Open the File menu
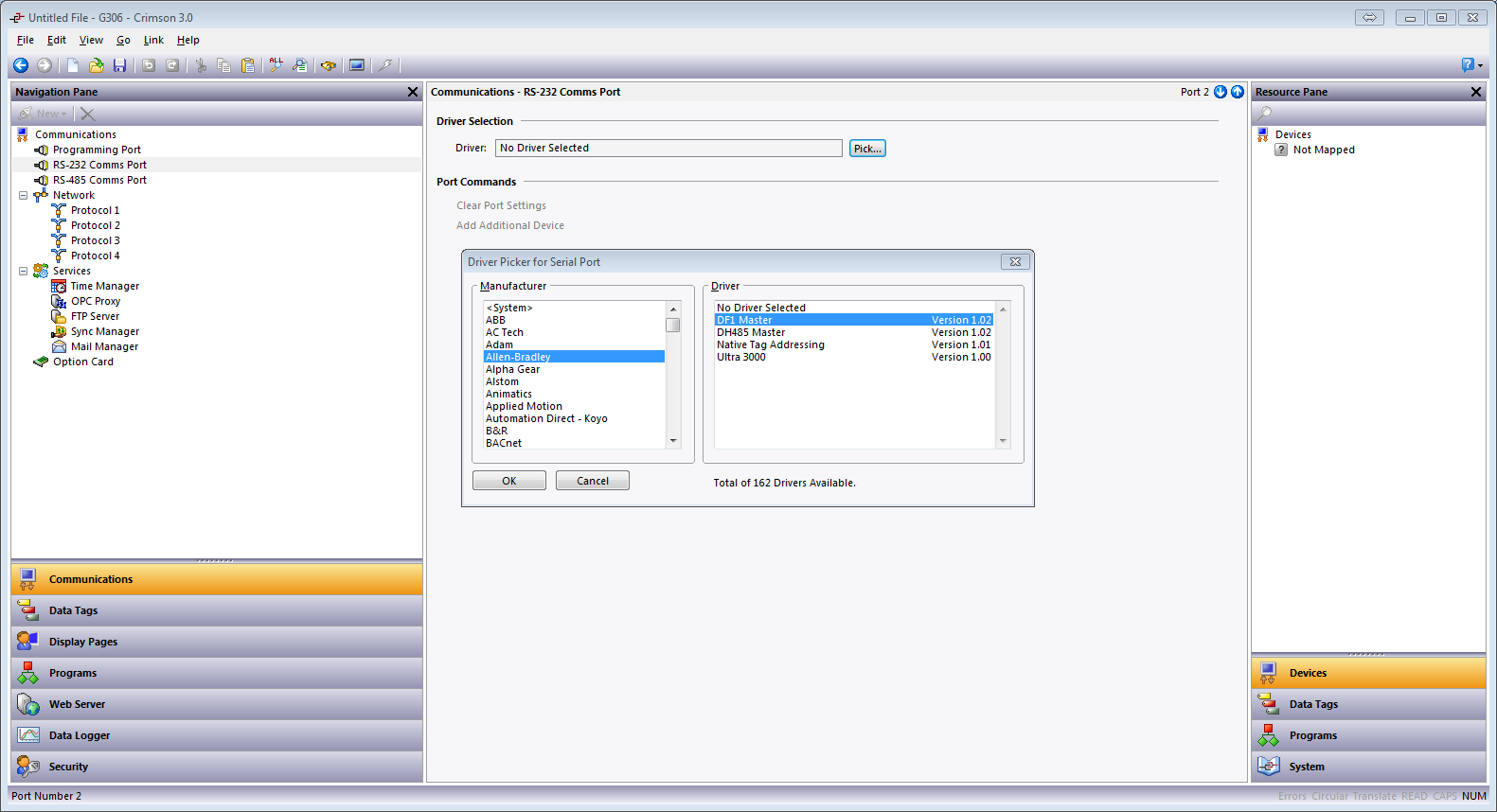The width and height of the screenshot is (1497, 812). tap(26, 40)
